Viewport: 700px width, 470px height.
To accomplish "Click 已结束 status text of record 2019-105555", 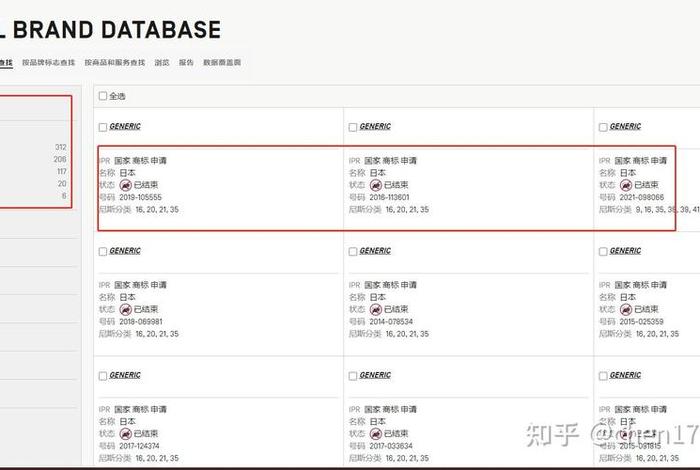I will pyautogui.click(x=146, y=185).
